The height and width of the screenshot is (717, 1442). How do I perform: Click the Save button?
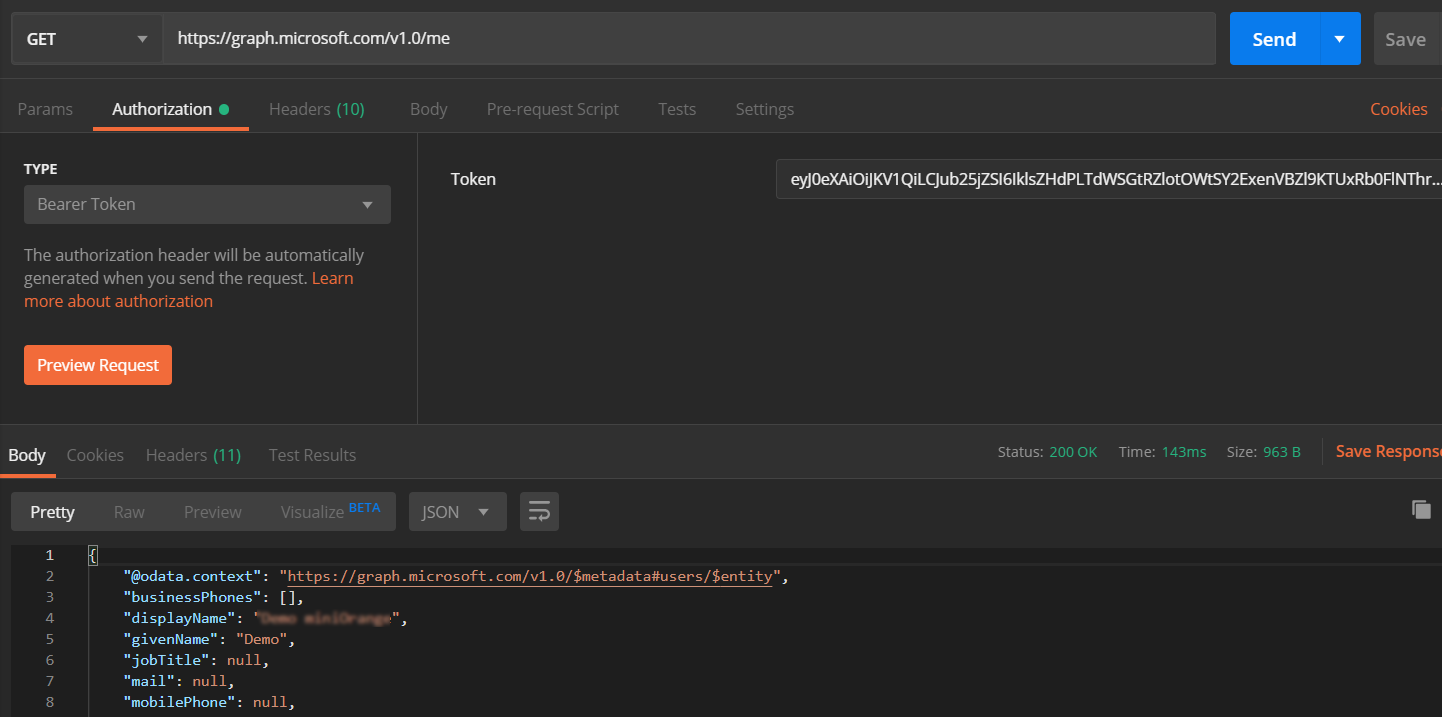(1405, 39)
